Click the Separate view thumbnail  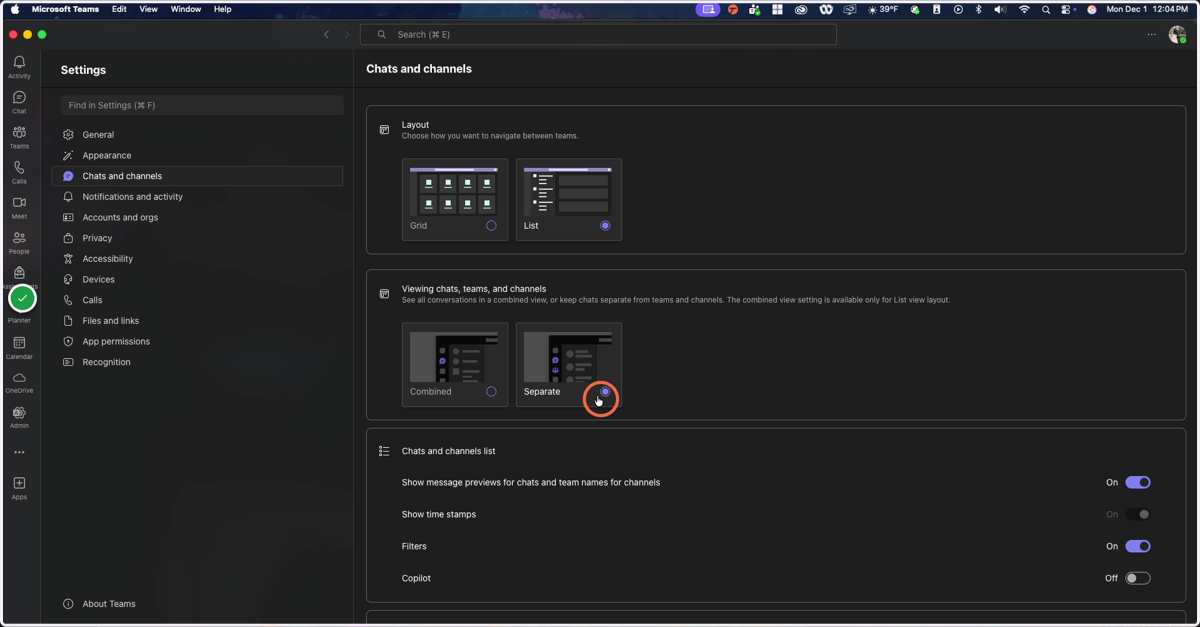(568, 357)
